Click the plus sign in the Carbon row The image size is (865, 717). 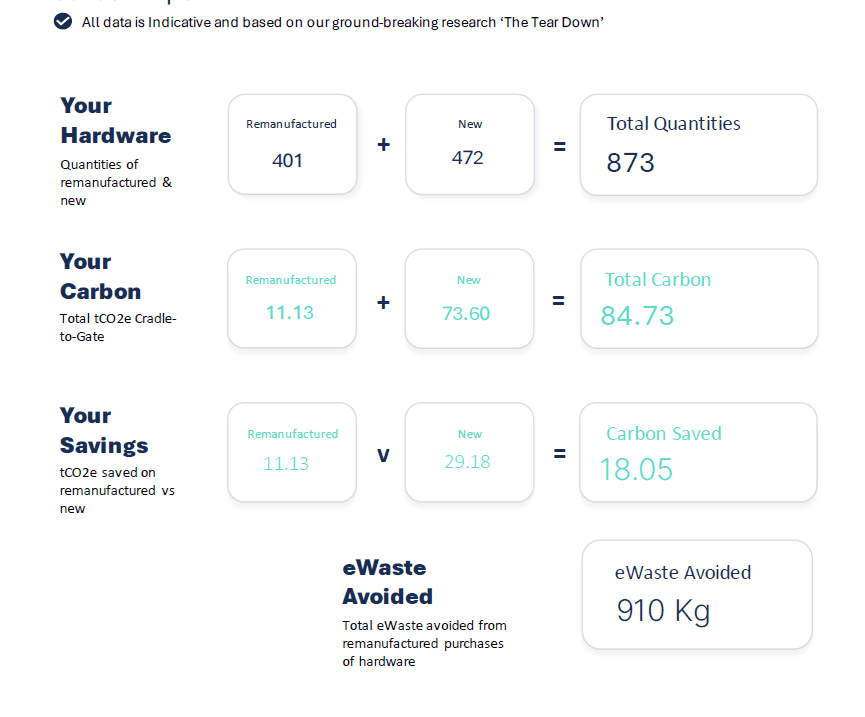point(383,302)
